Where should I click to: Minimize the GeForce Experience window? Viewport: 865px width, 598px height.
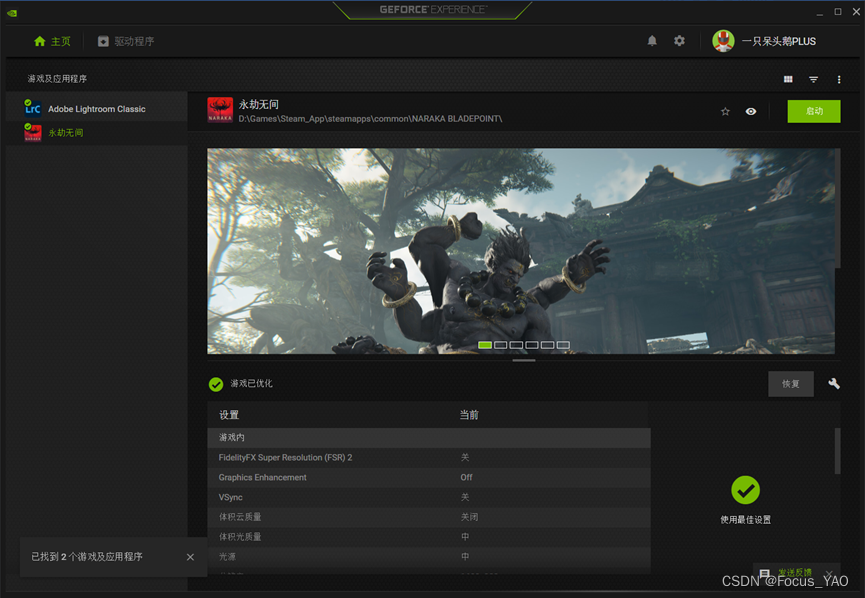coord(820,12)
